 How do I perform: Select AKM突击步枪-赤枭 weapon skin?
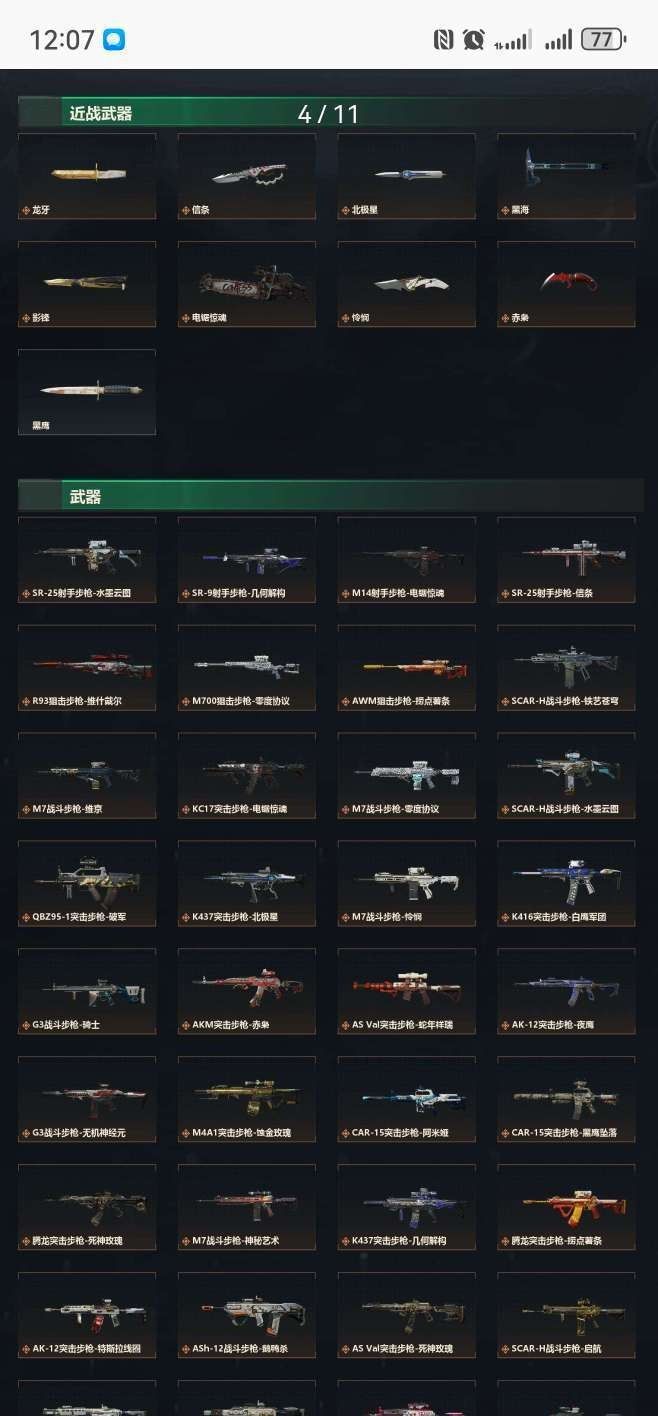click(x=247, y=991)
